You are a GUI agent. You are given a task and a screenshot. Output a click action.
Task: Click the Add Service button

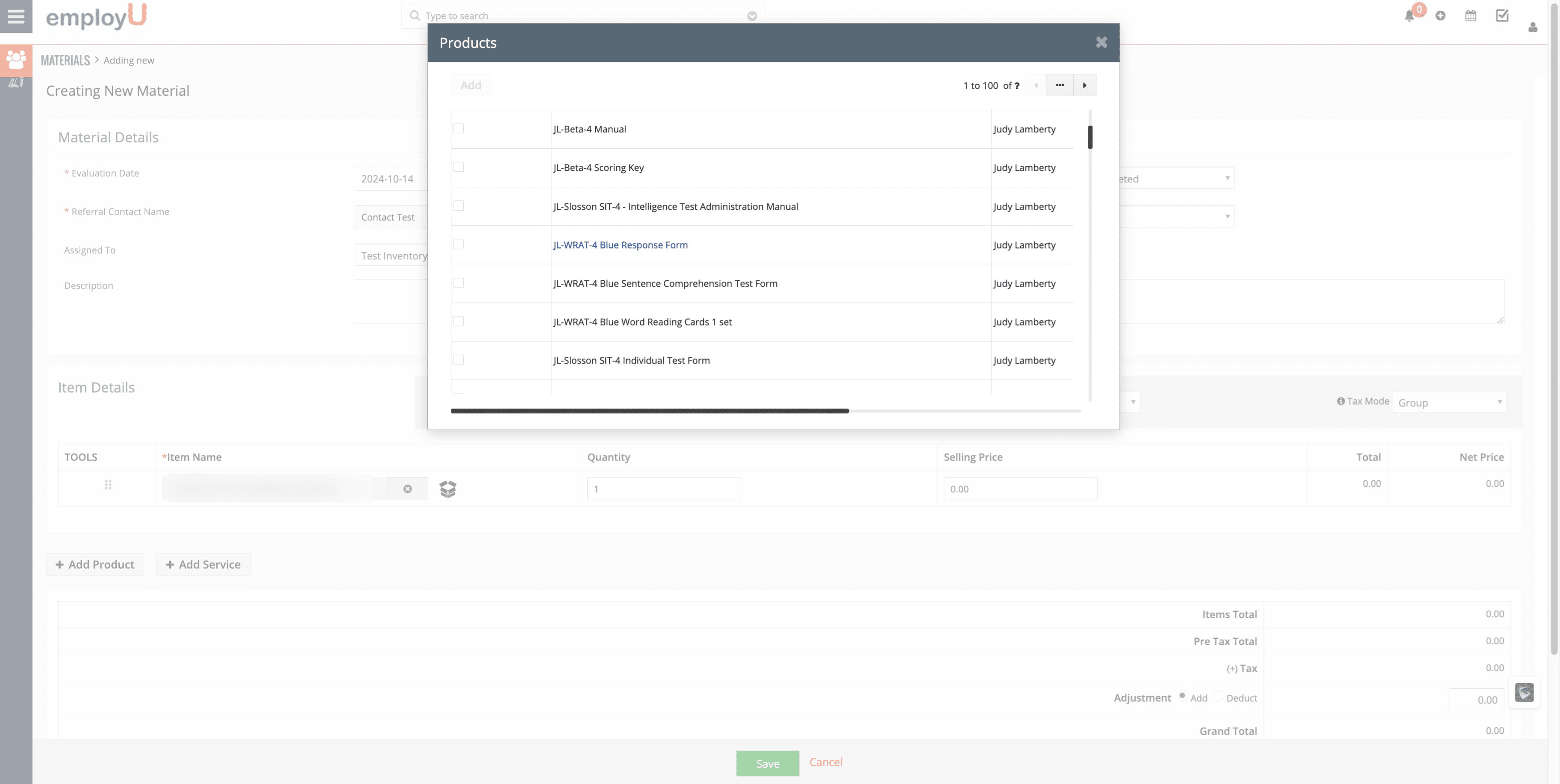point(203,564)
